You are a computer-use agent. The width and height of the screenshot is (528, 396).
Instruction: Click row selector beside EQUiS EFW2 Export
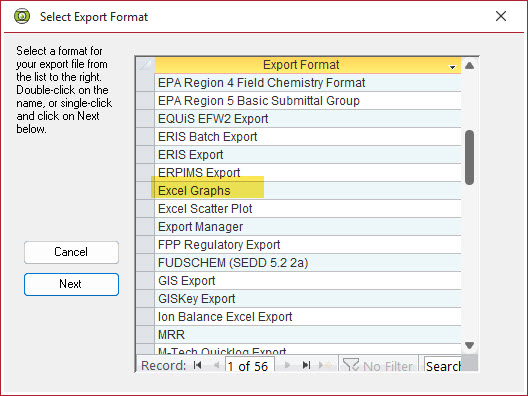(145, 119)
